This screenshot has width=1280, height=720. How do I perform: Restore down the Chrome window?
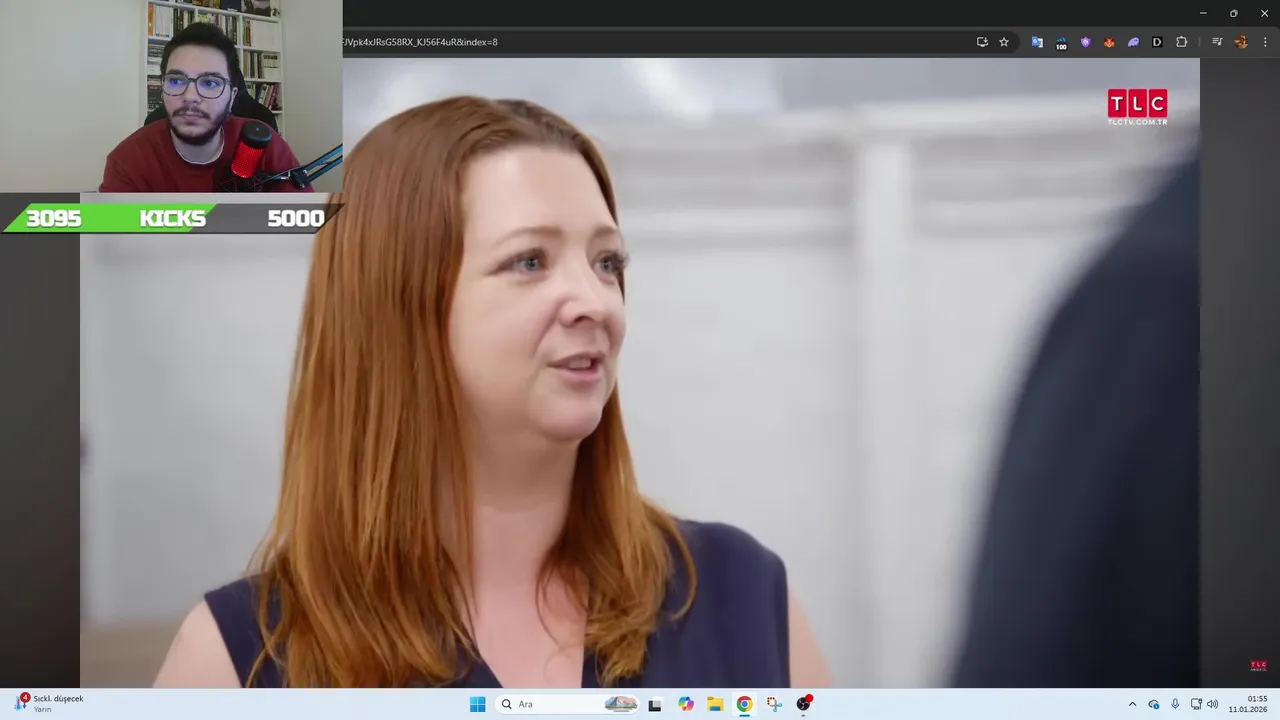click(1233, 13)
